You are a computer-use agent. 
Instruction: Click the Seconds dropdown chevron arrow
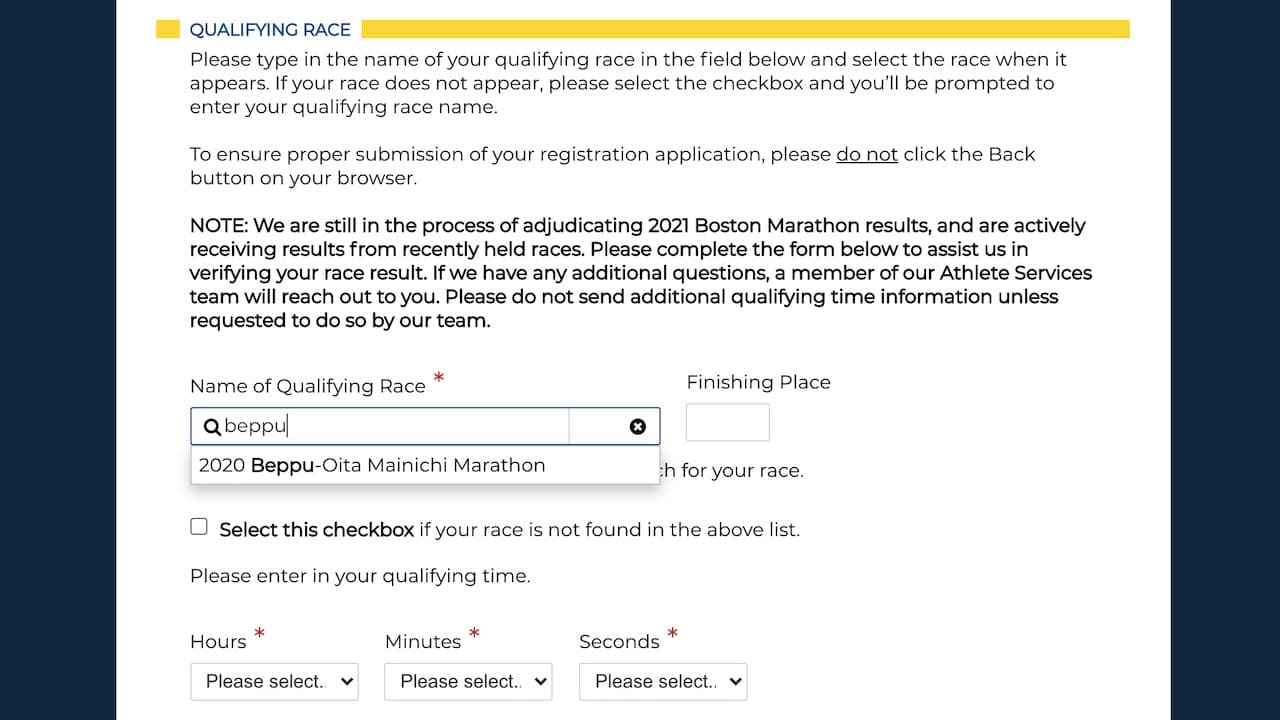click(x=736, y=681)
